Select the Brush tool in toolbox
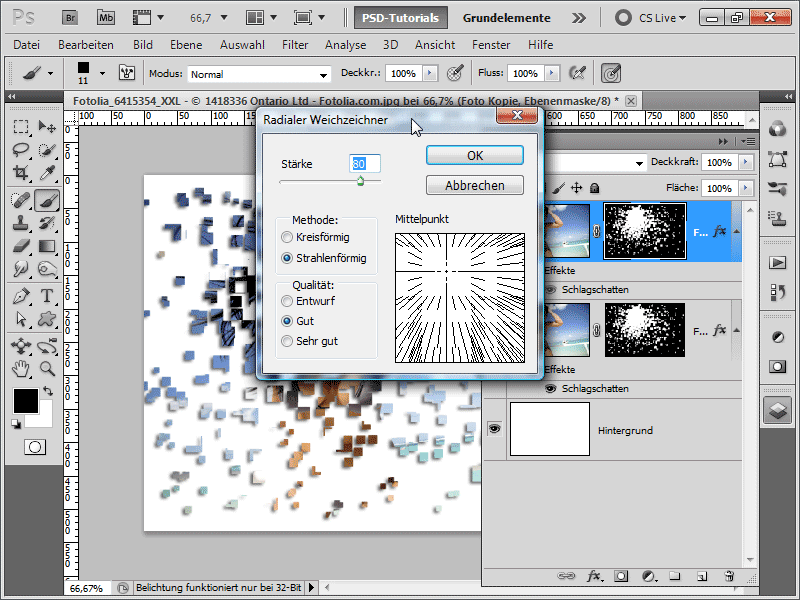This screenshot has height=600, width=800. [x=47, y=200]
